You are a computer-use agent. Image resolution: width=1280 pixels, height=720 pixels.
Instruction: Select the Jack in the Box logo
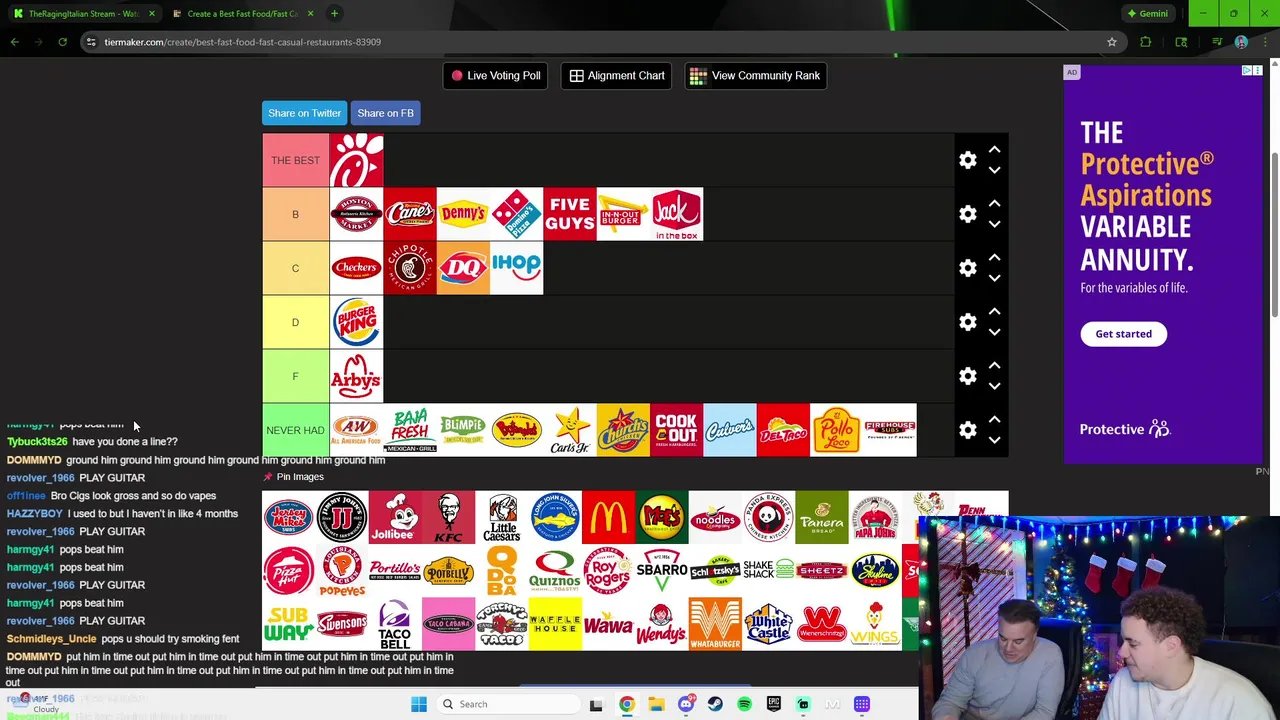coord(677,214)
